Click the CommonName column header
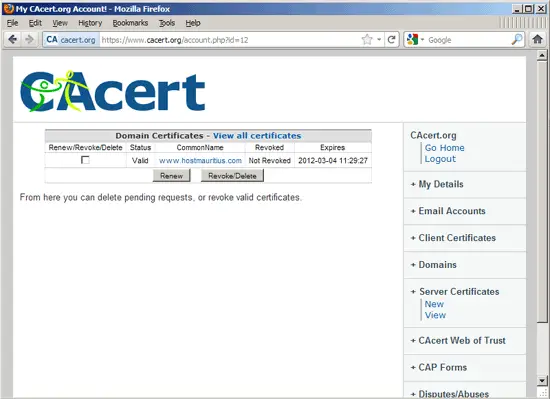This screenshot has height=399, width=550. point(200,148)
